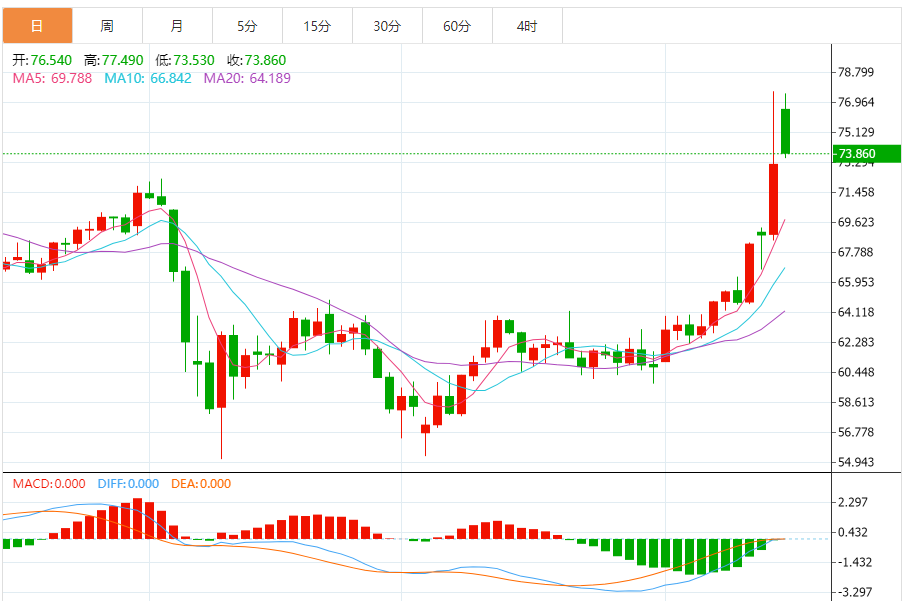The width and height of the screenshot is (906, 601).
Task: Open the 4时 timeframe tab
Action: [527, 26]
